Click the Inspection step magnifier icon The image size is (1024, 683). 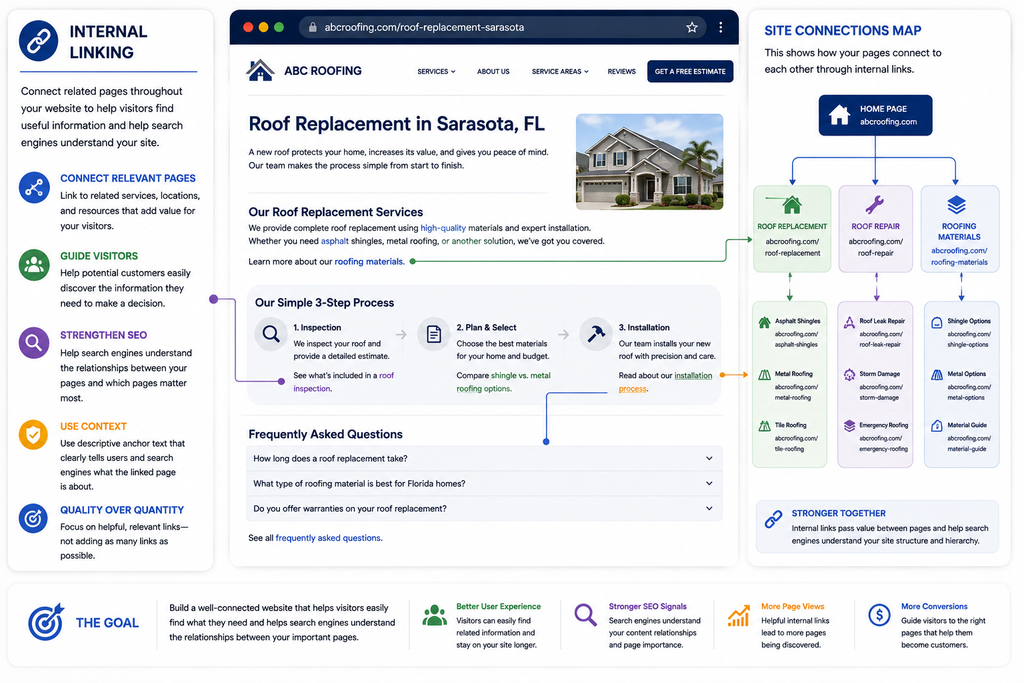coord(271,334)
